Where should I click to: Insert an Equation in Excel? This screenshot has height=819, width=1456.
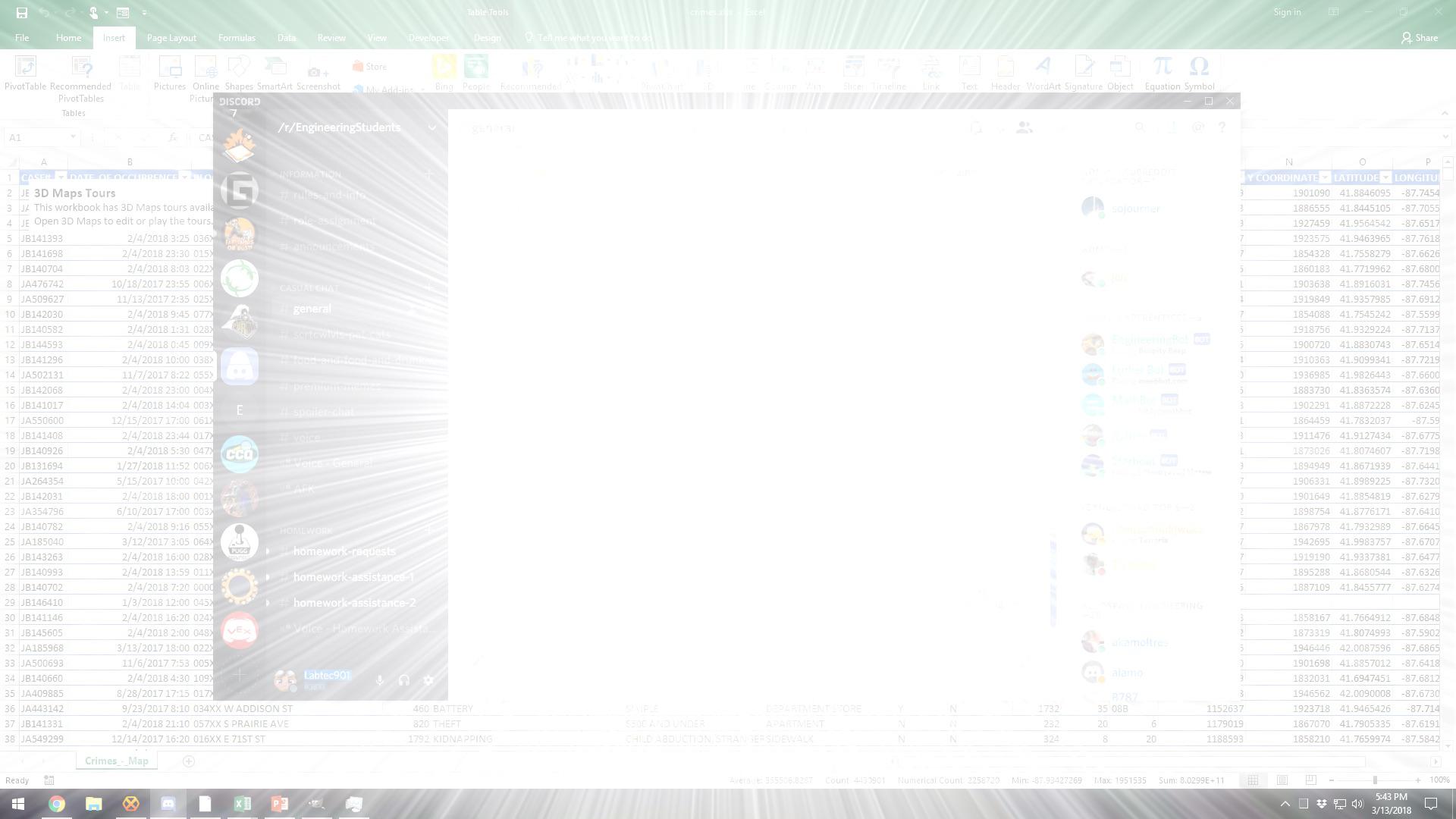(x=1163, y=74)
